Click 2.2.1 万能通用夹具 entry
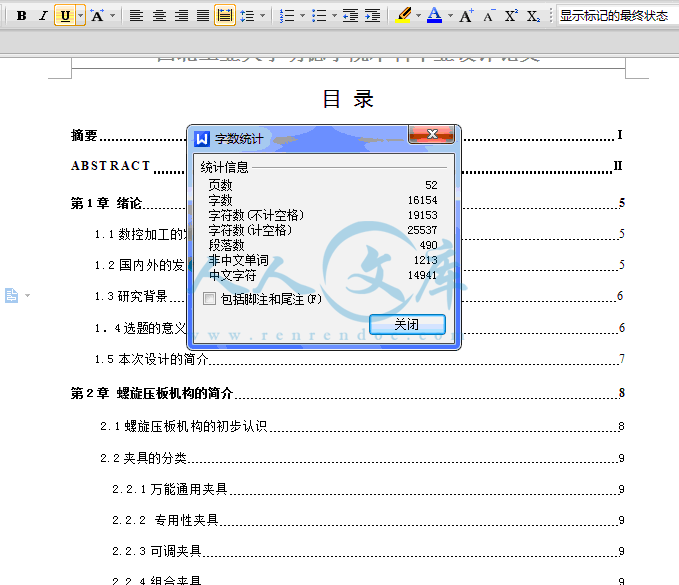Screen dimensions: 679x585 (368, 489)
